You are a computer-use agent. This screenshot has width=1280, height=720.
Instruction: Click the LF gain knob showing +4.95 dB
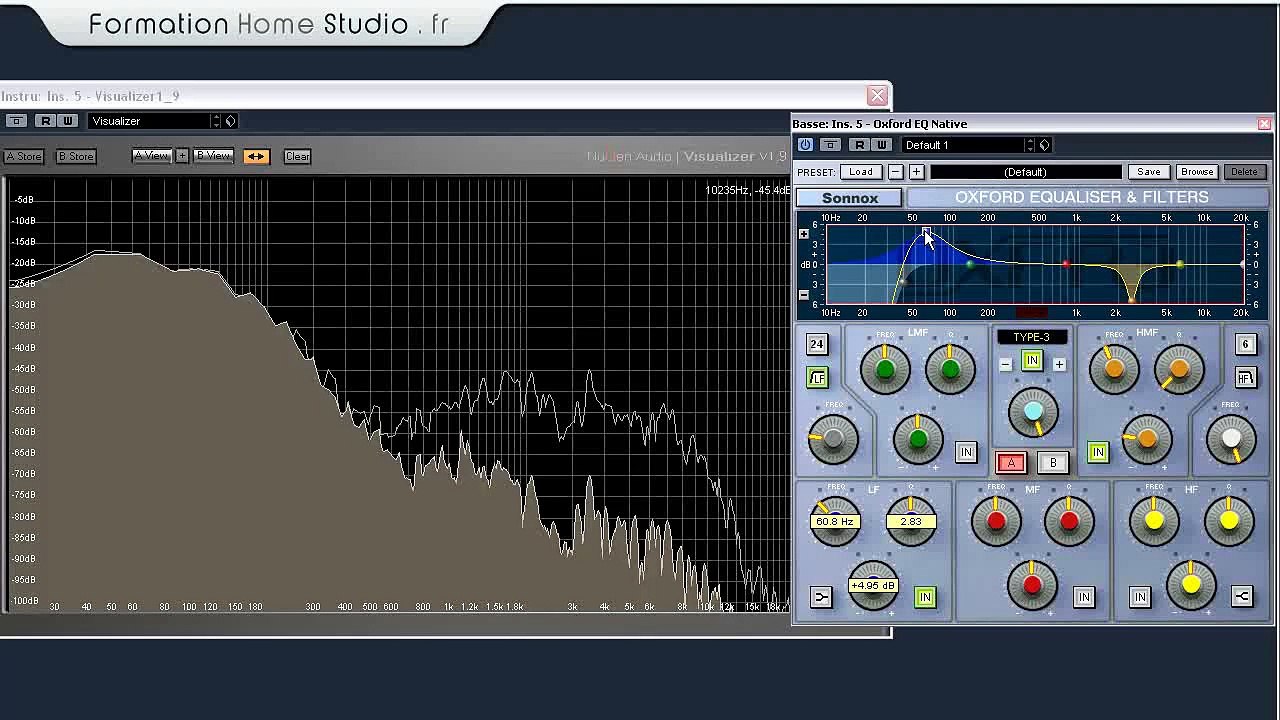[873, 585]
